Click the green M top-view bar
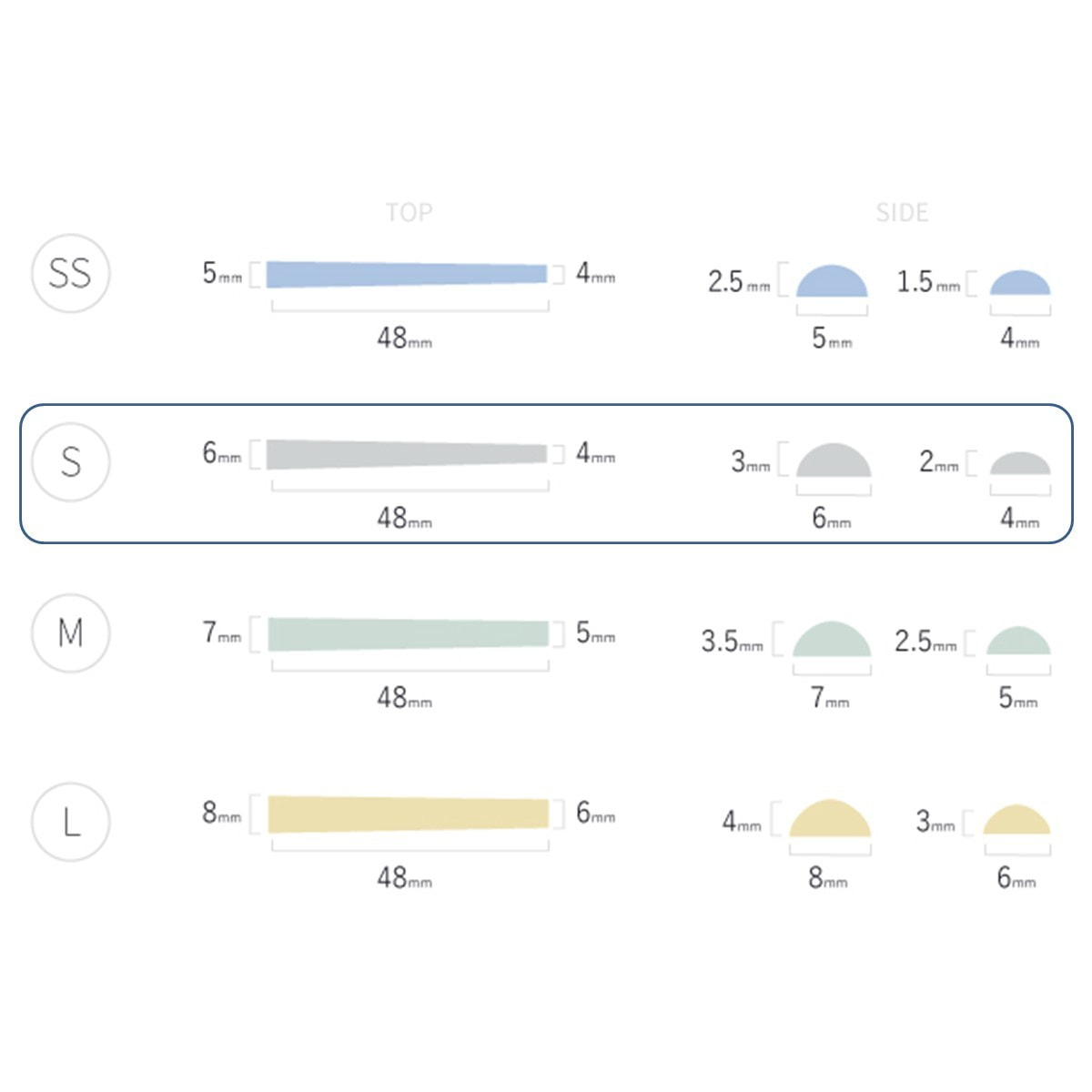This screenshot has height=1092, width=1092. [409, 634]
